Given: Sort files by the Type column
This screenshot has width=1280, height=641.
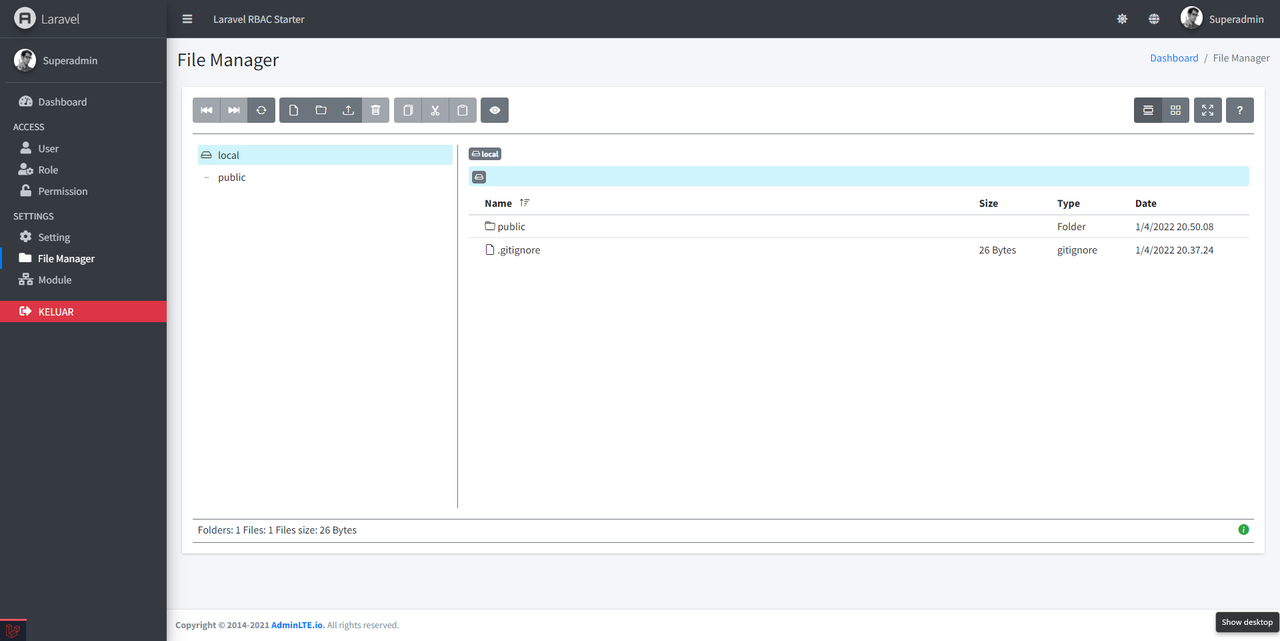Looking at the screenshot, I should [x=1068, y=203].
